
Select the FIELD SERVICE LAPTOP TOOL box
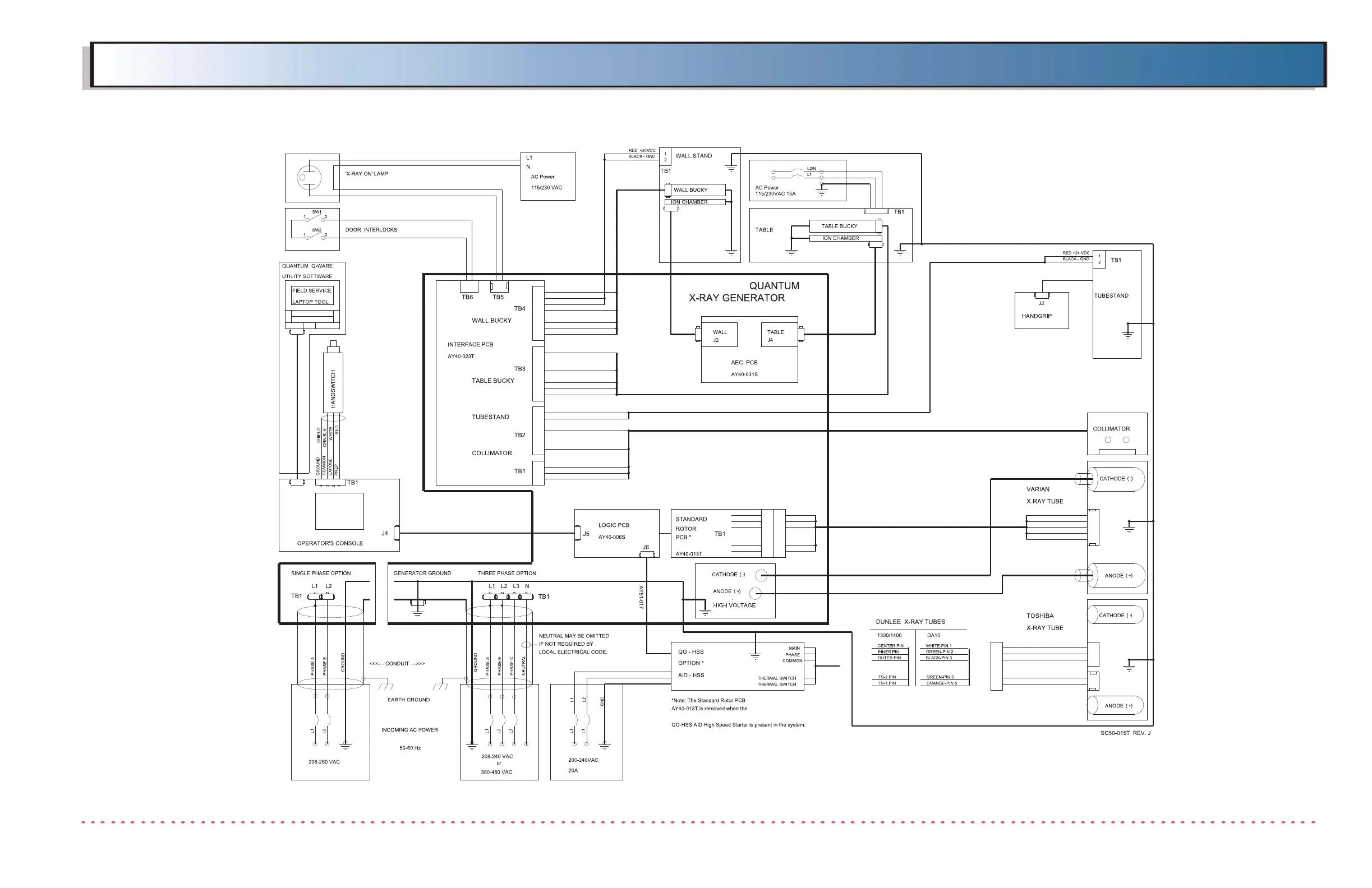point(311,296)
